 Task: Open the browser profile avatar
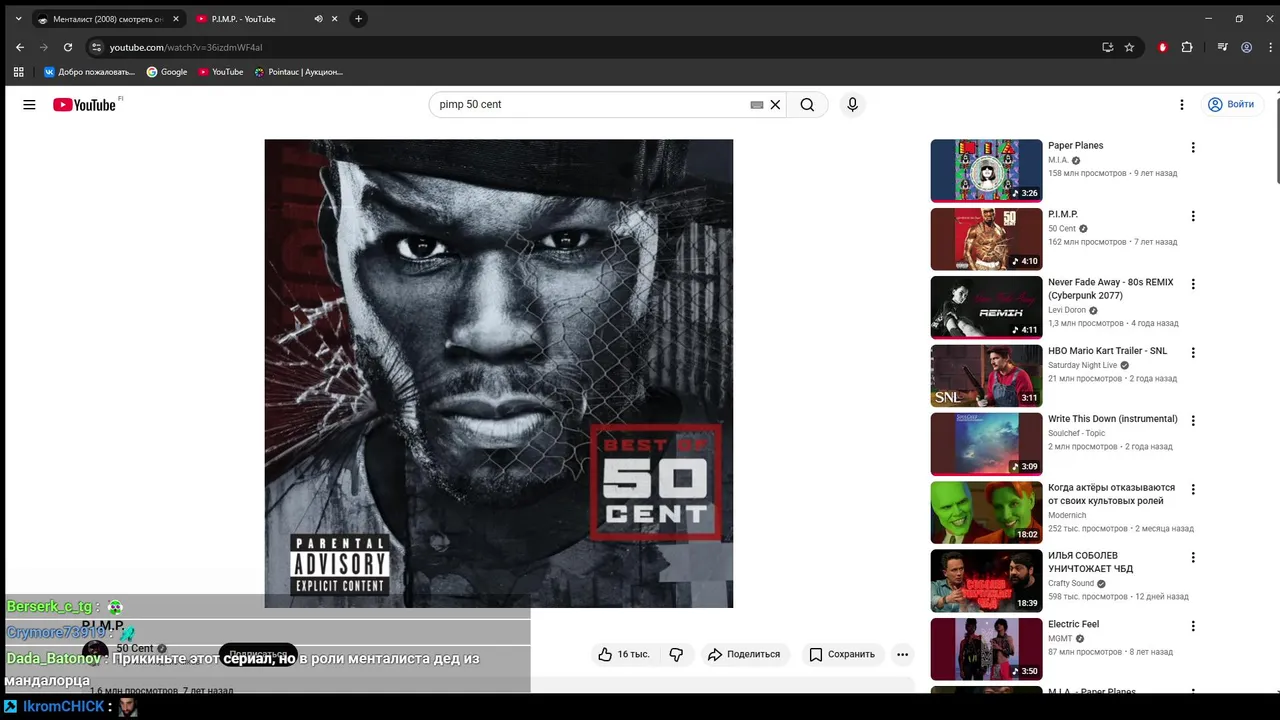pos(1246,47)
